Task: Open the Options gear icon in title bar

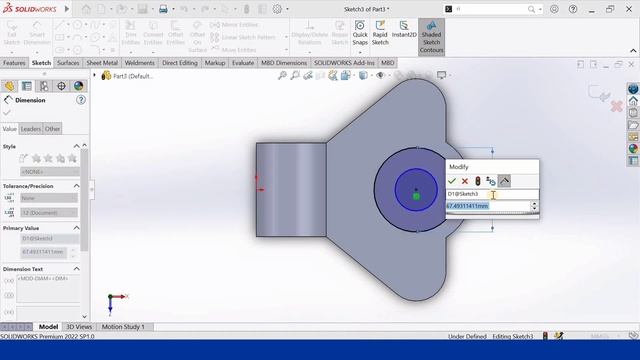Action: click(277, 9)
